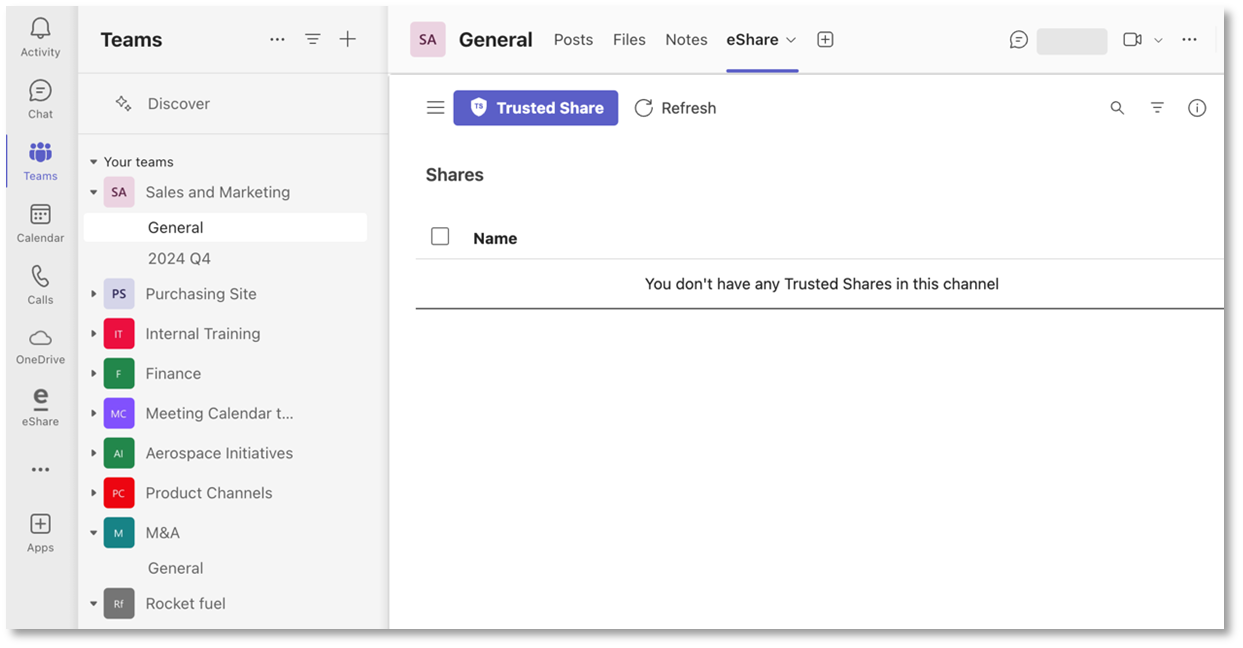Select the eShare tab

click(x=752, y=40)
